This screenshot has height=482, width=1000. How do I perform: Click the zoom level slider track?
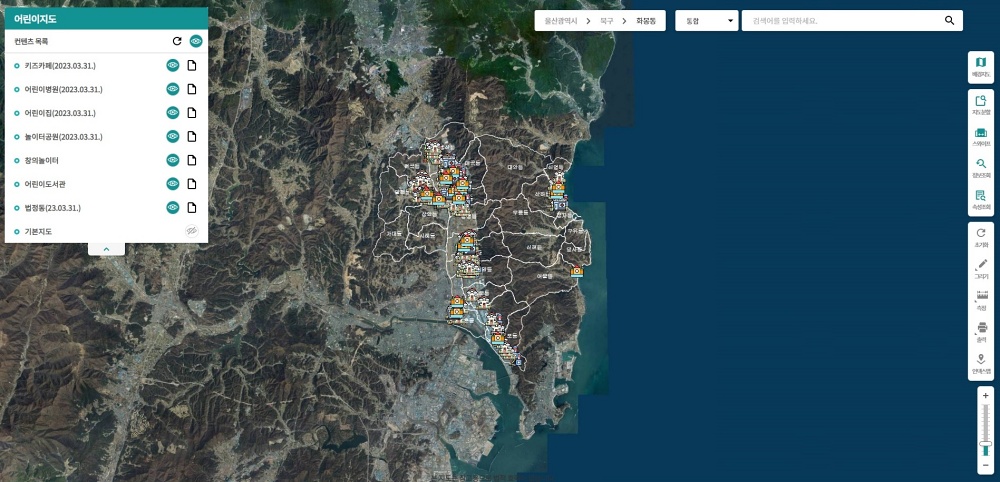coord(985,423)
